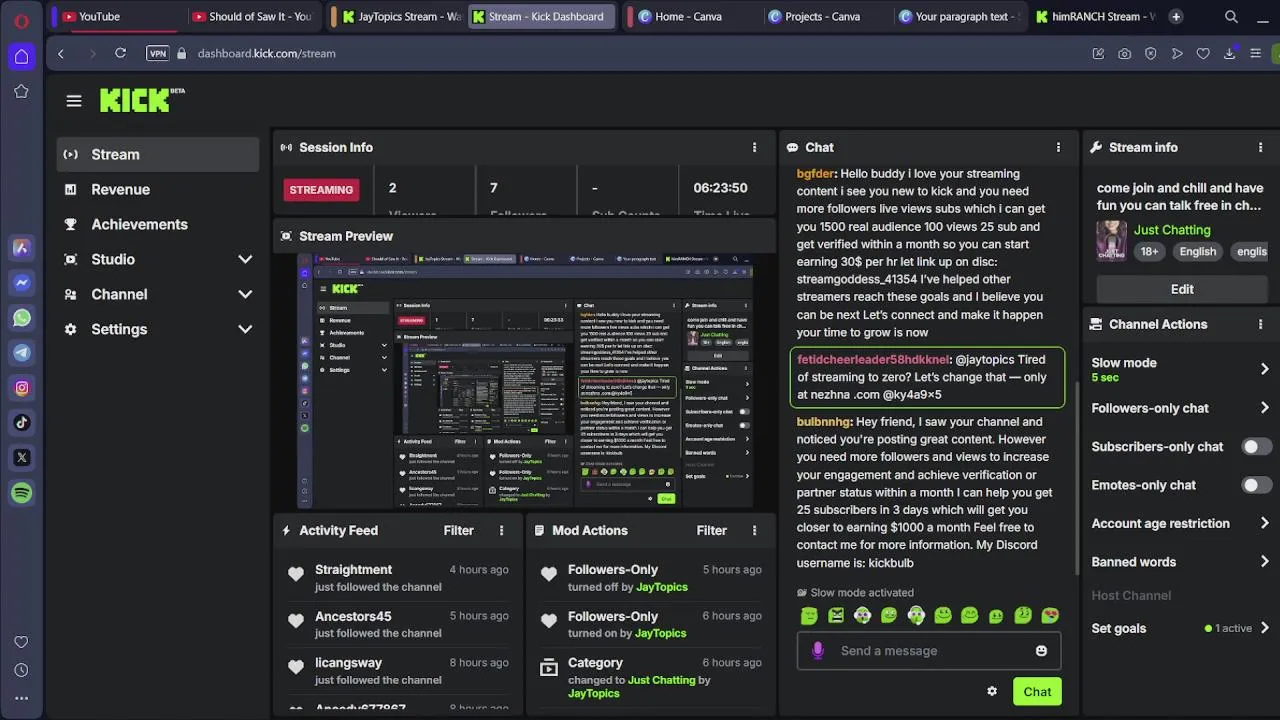This screenshot has width=1280, height=720.
Task: Click the Edit button in Stream info
Action: tap(1182, 289)
